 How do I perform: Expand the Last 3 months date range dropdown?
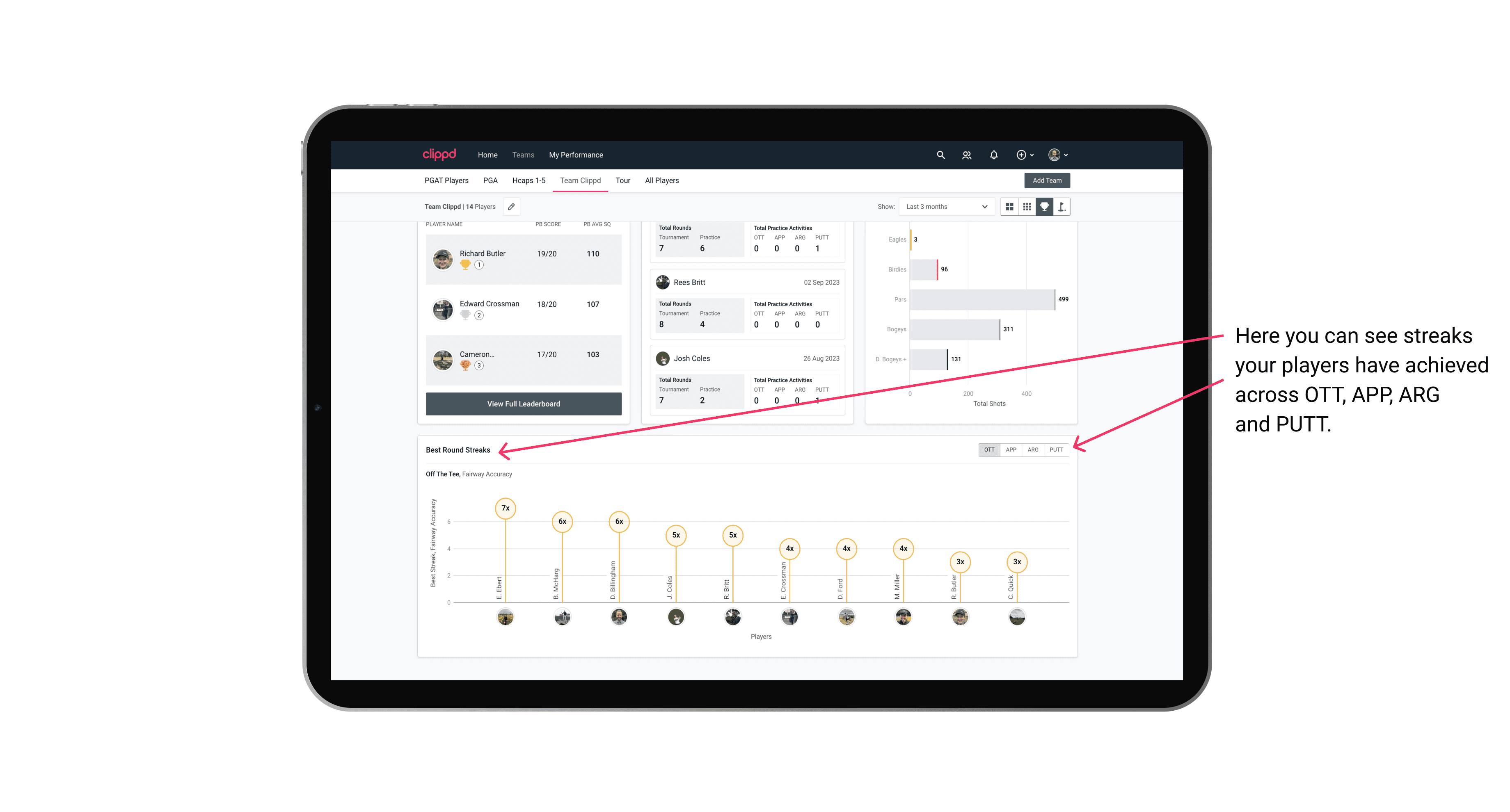click(x=944, y=207)
